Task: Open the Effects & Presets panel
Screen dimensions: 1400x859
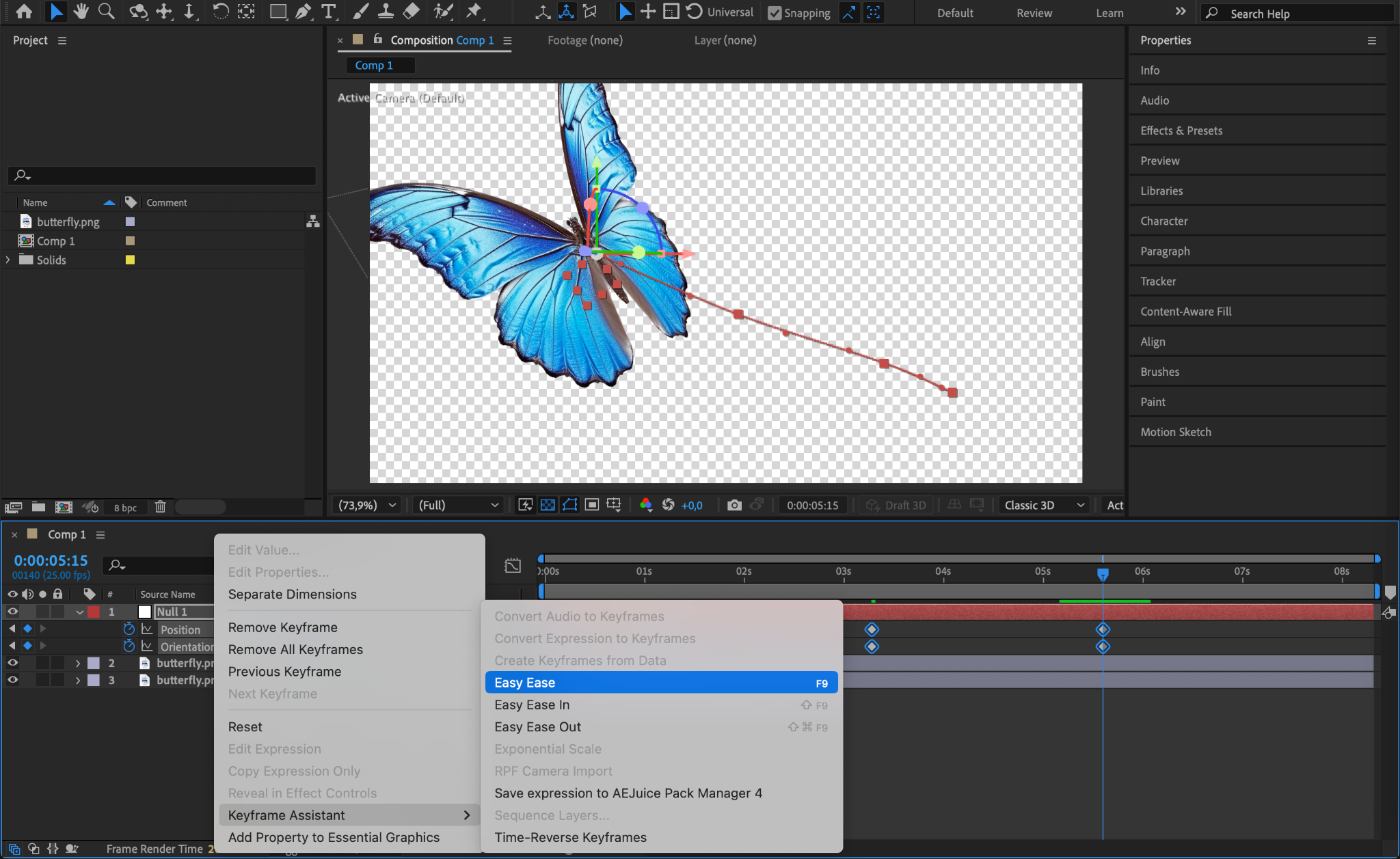Action: tap(1181, 131)
